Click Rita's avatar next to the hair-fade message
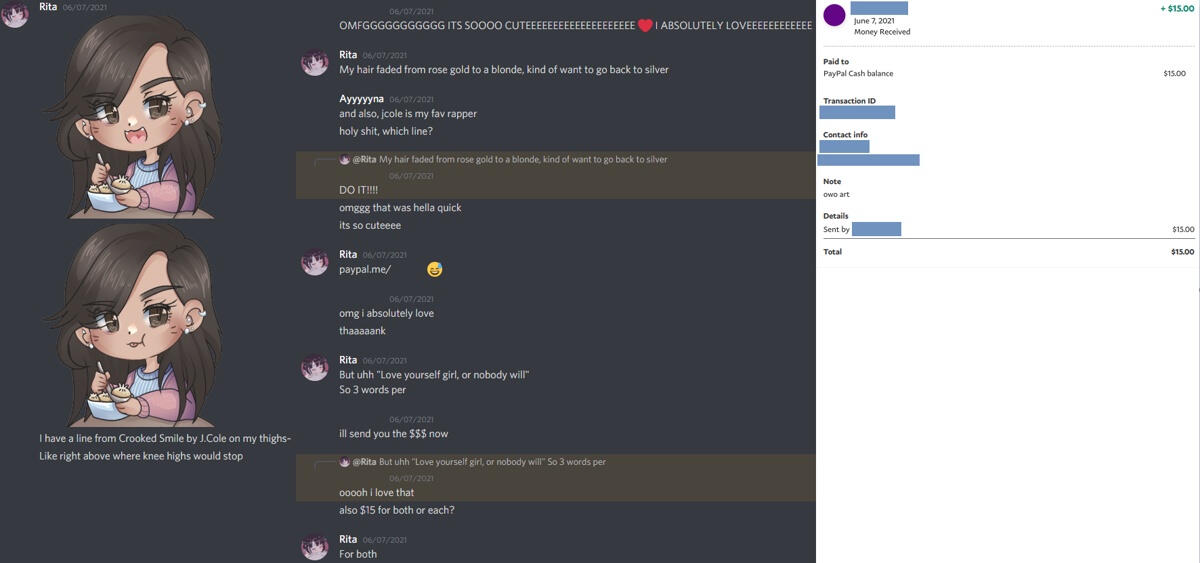This screenshot has width=1200, height=563. (x=315, y=62)
